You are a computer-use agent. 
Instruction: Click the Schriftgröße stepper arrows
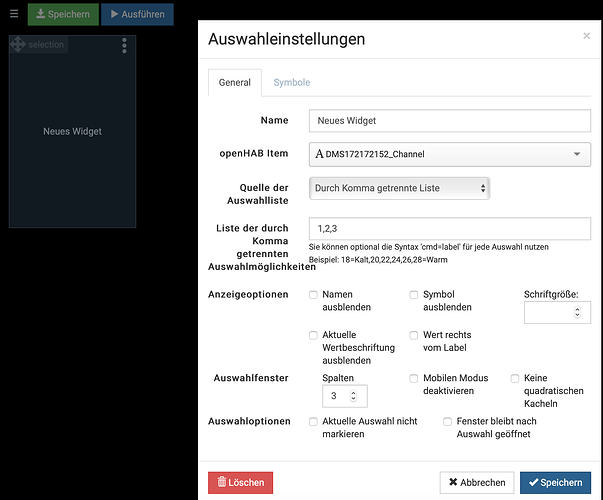click(576, 313)
